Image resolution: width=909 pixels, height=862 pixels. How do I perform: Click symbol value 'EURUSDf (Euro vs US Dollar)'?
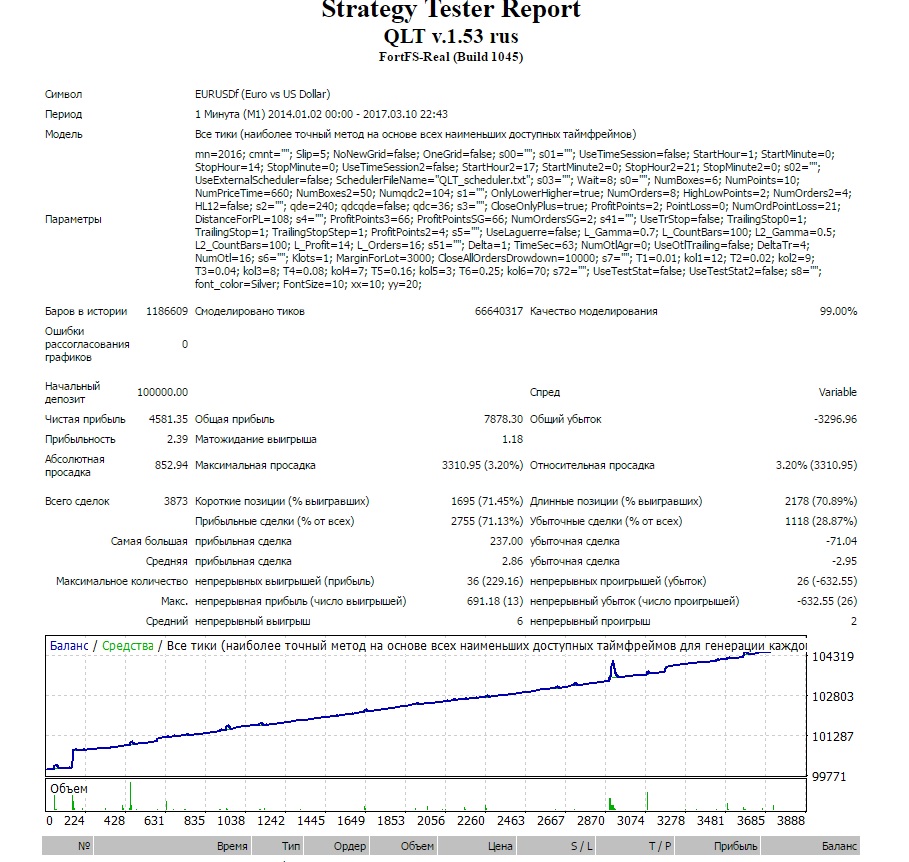[x=263, y=94]
